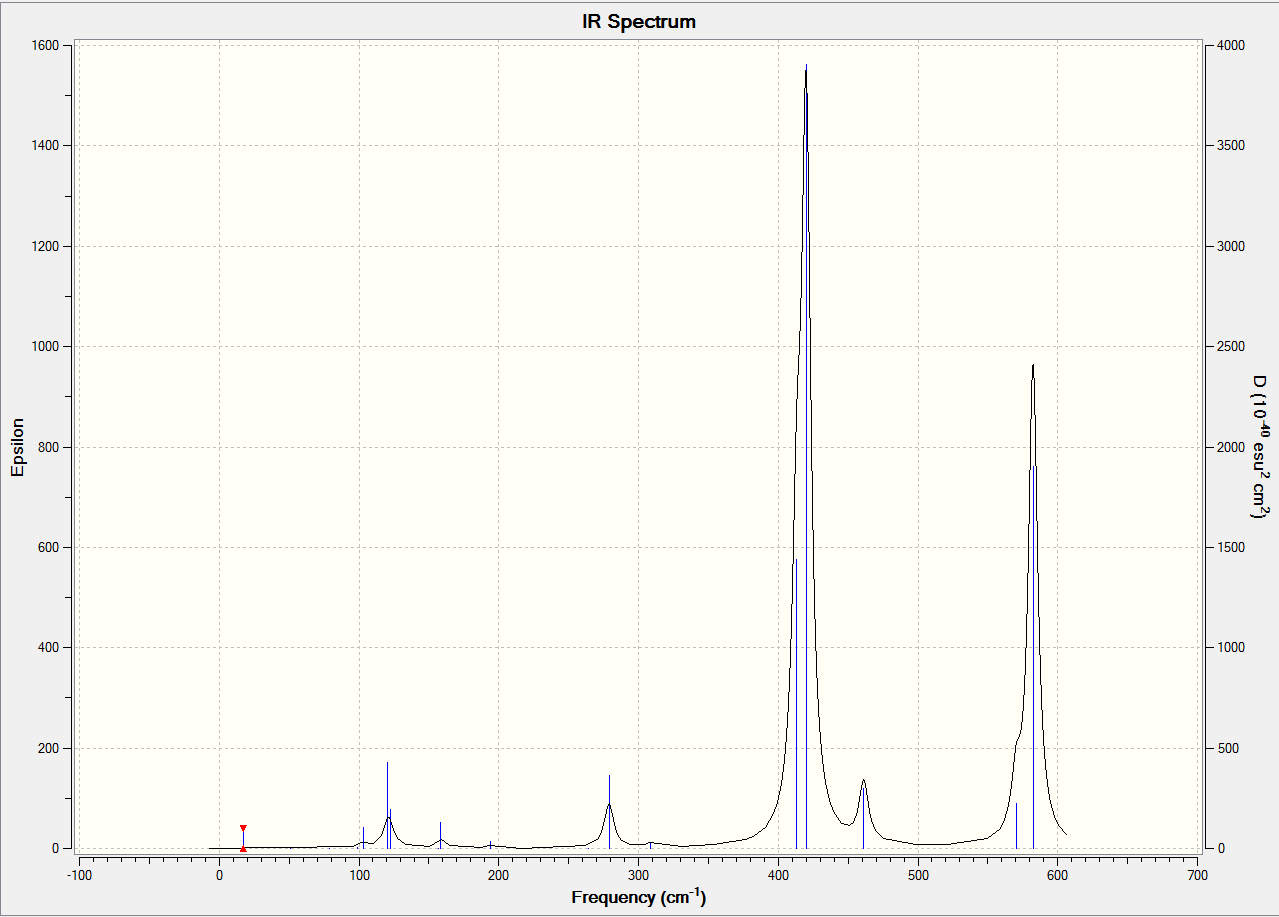The height and width of the screenshot is (917, 1279).
Task: Click the '1600' tick on the Epsilon axis
Action: click(44, 46)
